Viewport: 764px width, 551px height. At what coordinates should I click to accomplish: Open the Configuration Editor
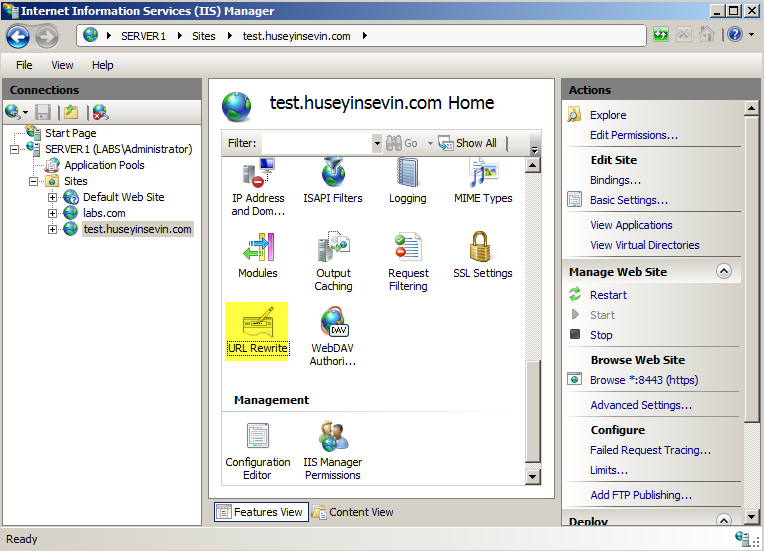[x=258, y=452]
